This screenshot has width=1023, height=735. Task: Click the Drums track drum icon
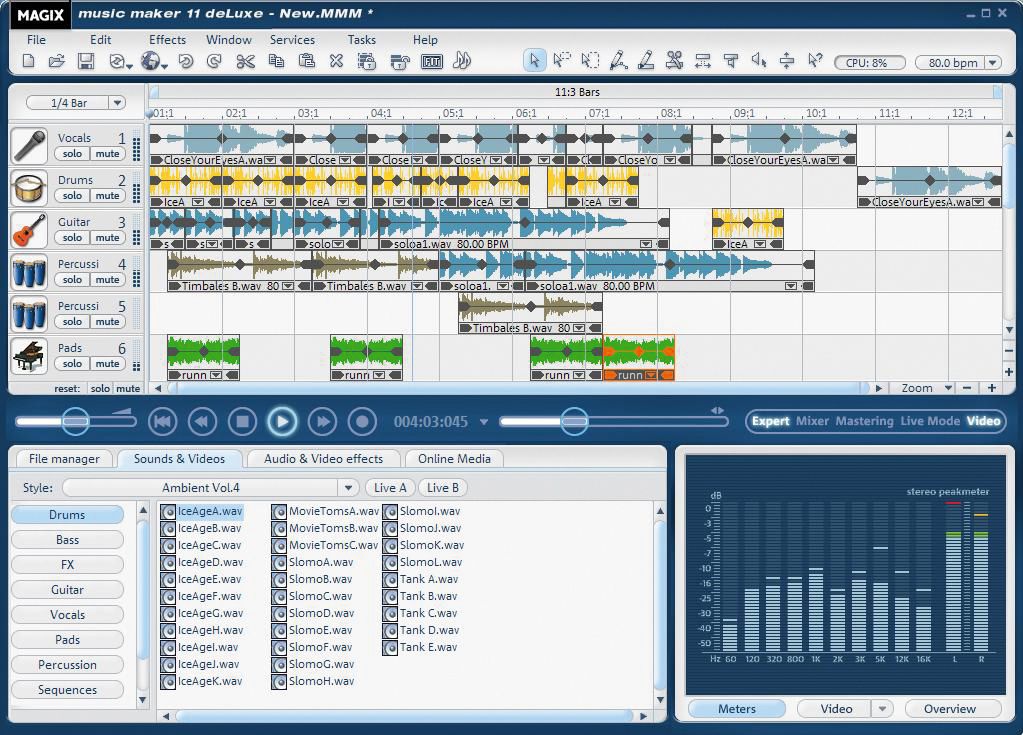(x=29, y=188)
